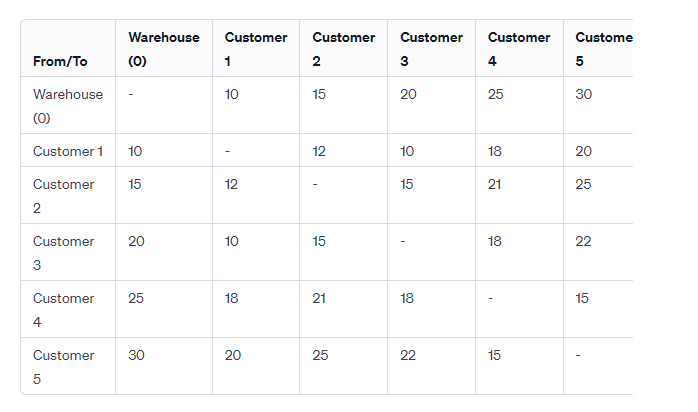Click the Customer 1 column header
This screenshot has height=412, width=698.
point(256,49)
